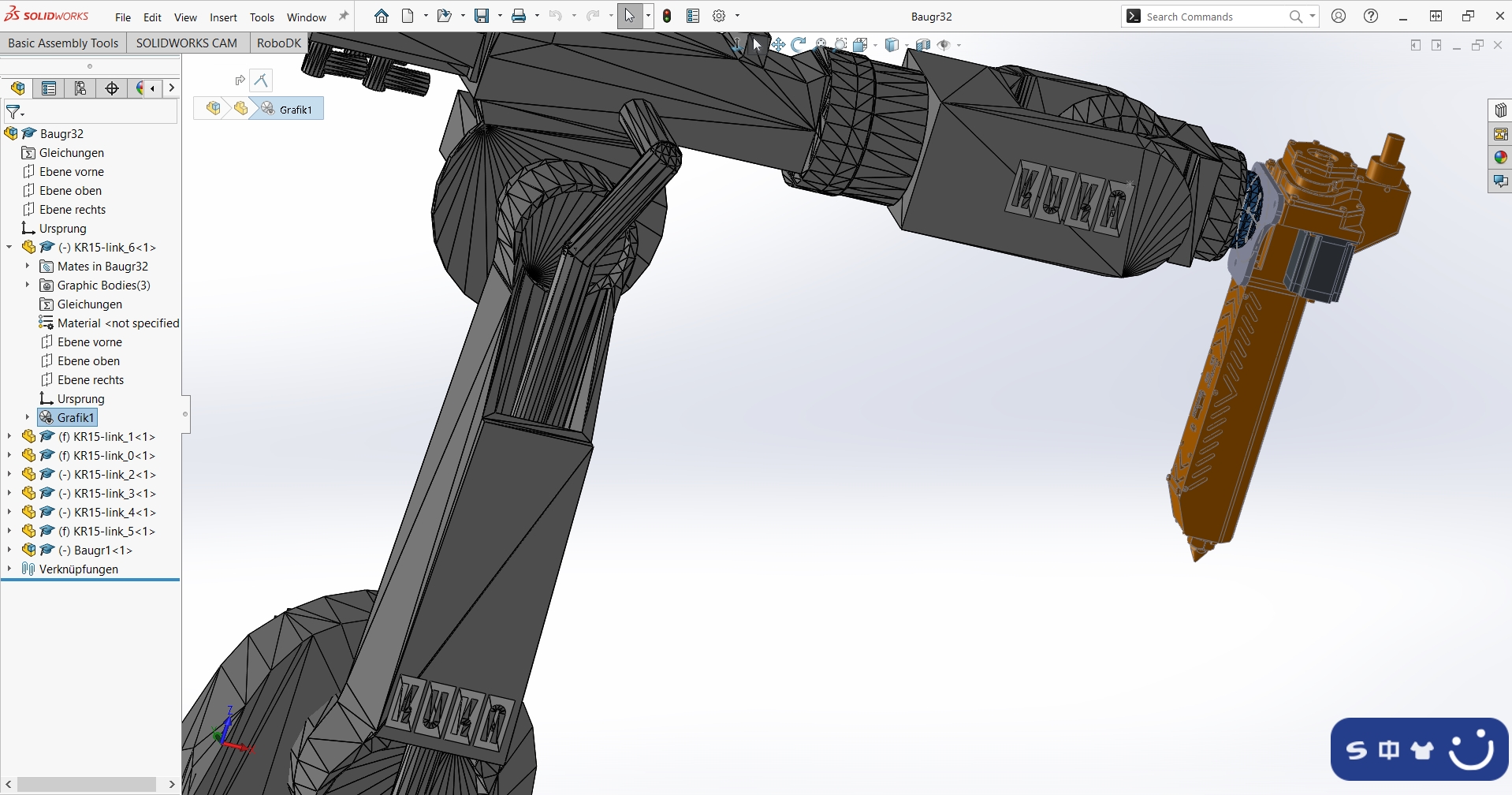1512x795 pixels.
Task: Click the Save floppy disk icon
Action: coord(482,17)
